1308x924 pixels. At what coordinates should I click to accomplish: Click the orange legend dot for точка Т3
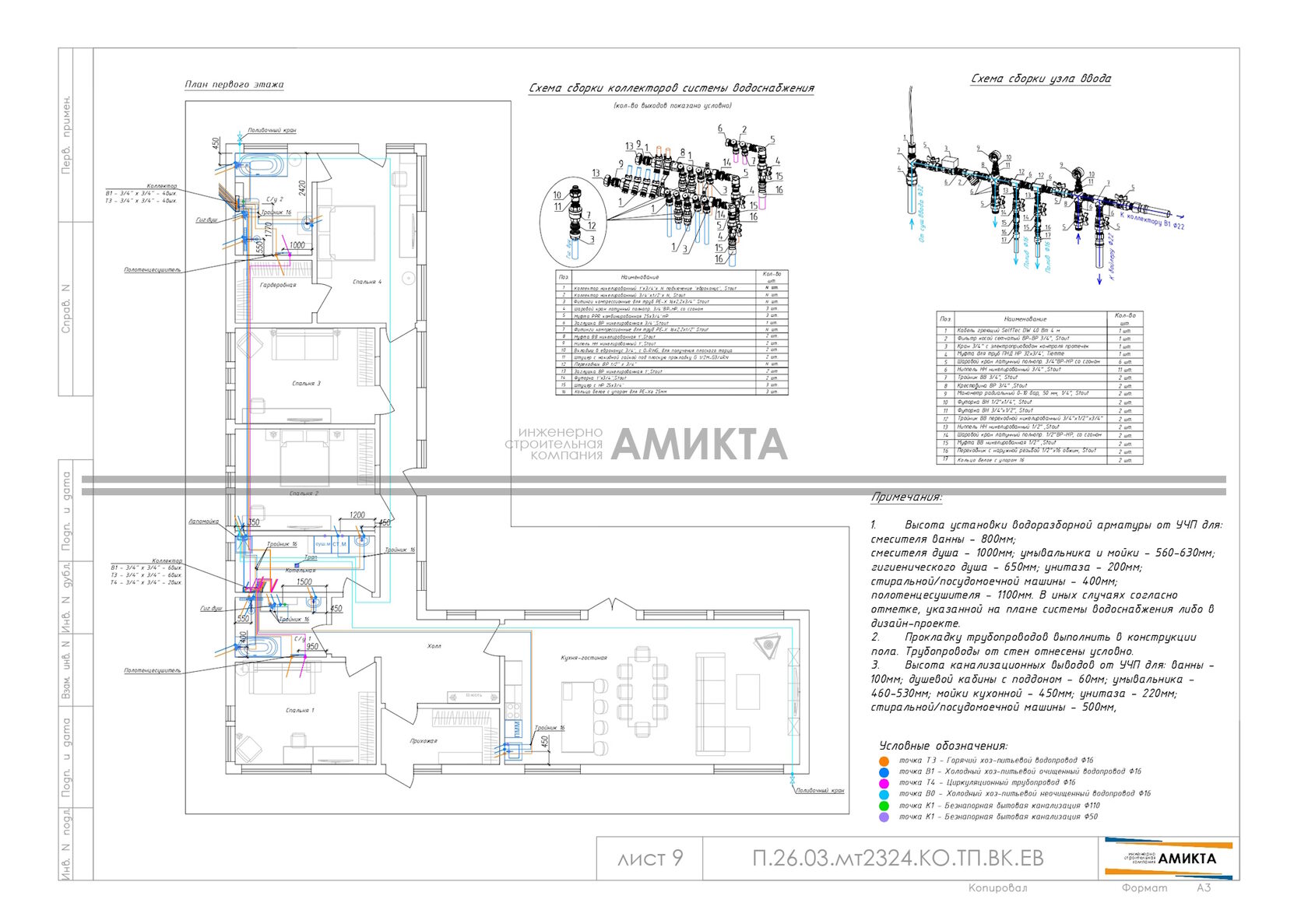pos(884,761)
